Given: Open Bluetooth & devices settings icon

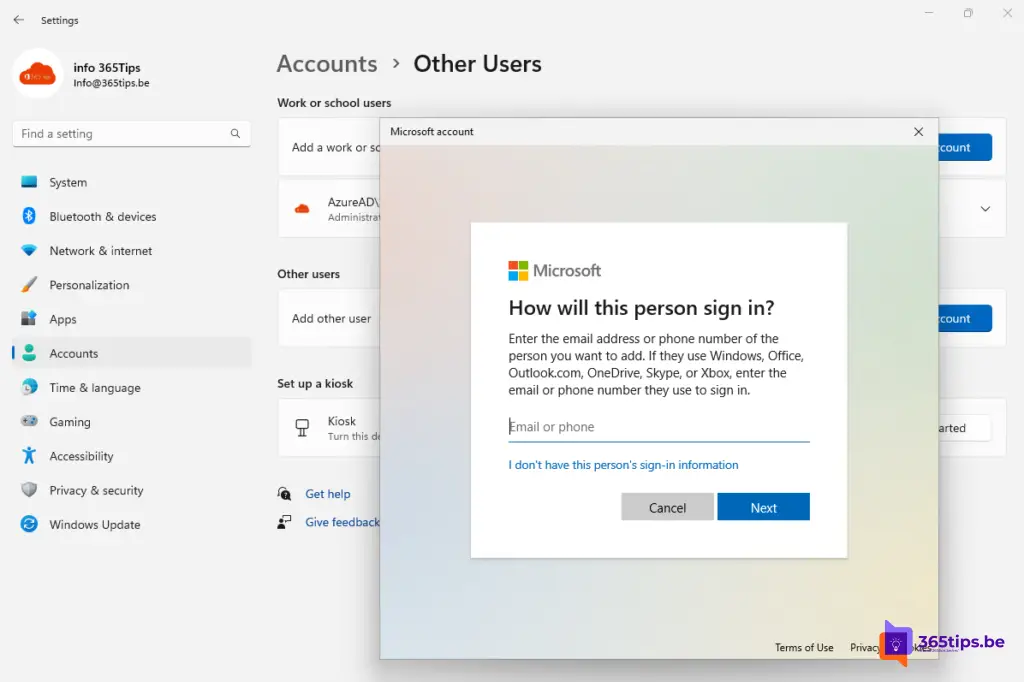Looking at the screenshot, I should [29, 217].
